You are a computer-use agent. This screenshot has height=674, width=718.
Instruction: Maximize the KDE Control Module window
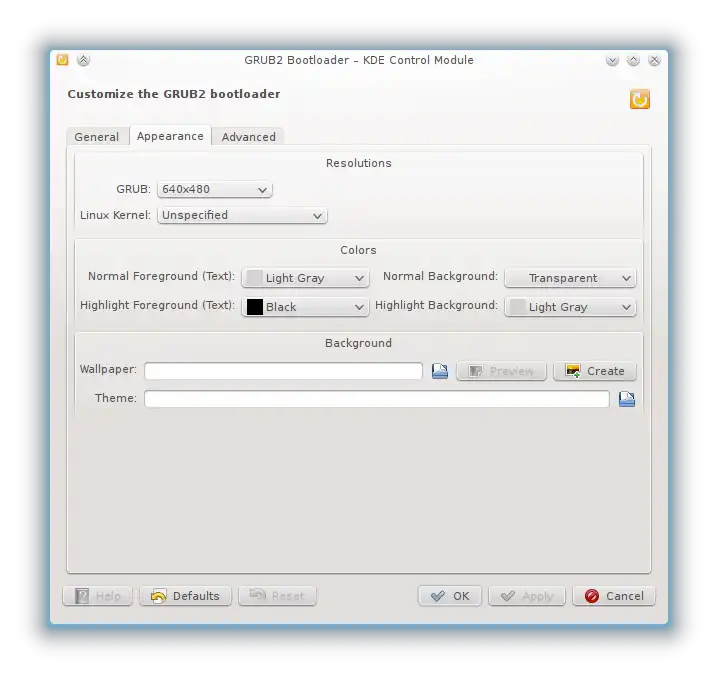[x=633, y=60]
